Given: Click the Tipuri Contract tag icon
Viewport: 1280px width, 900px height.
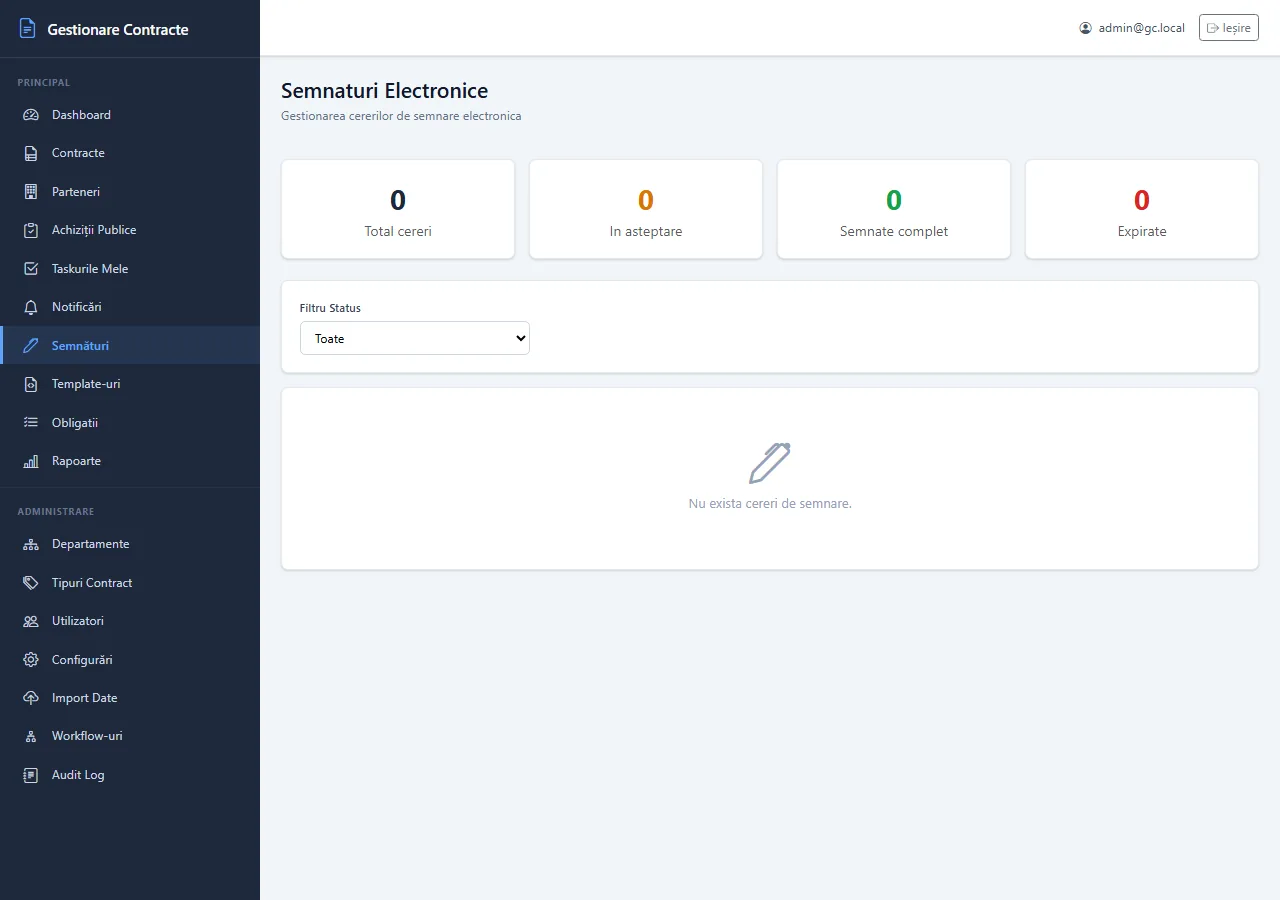Looking at the screenshot, I should (31, 583).
